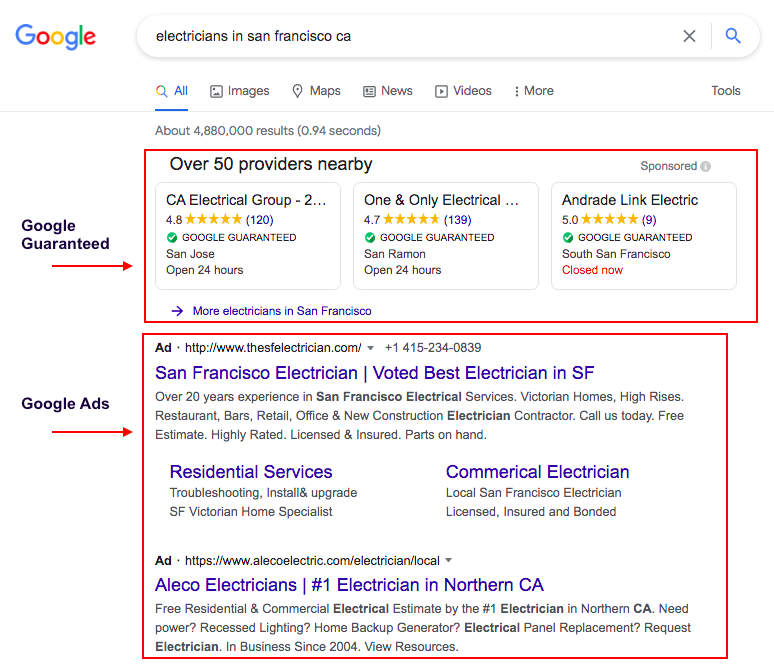Click One & Only Electrical's (139) reviews count

(x=458, y=220)
